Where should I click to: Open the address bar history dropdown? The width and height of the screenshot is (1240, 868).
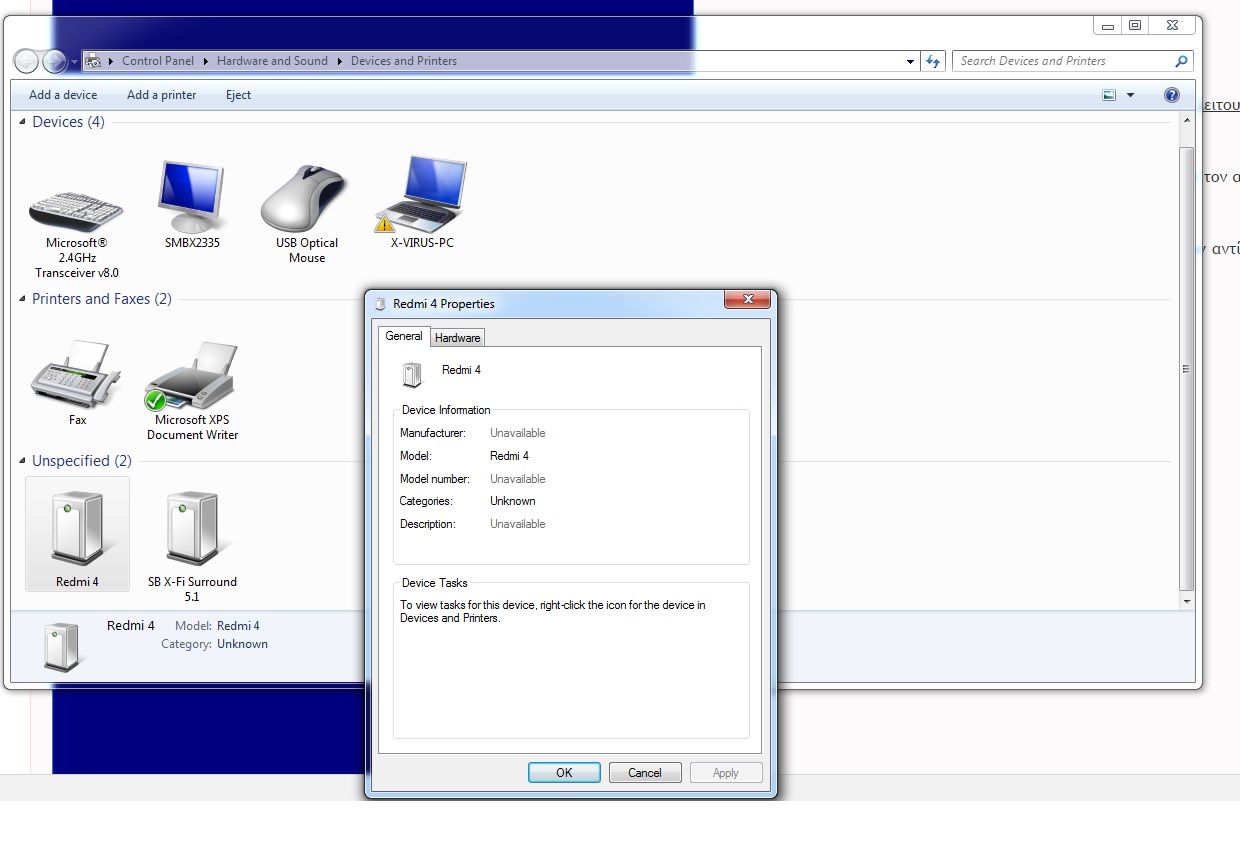coord(910,61)
